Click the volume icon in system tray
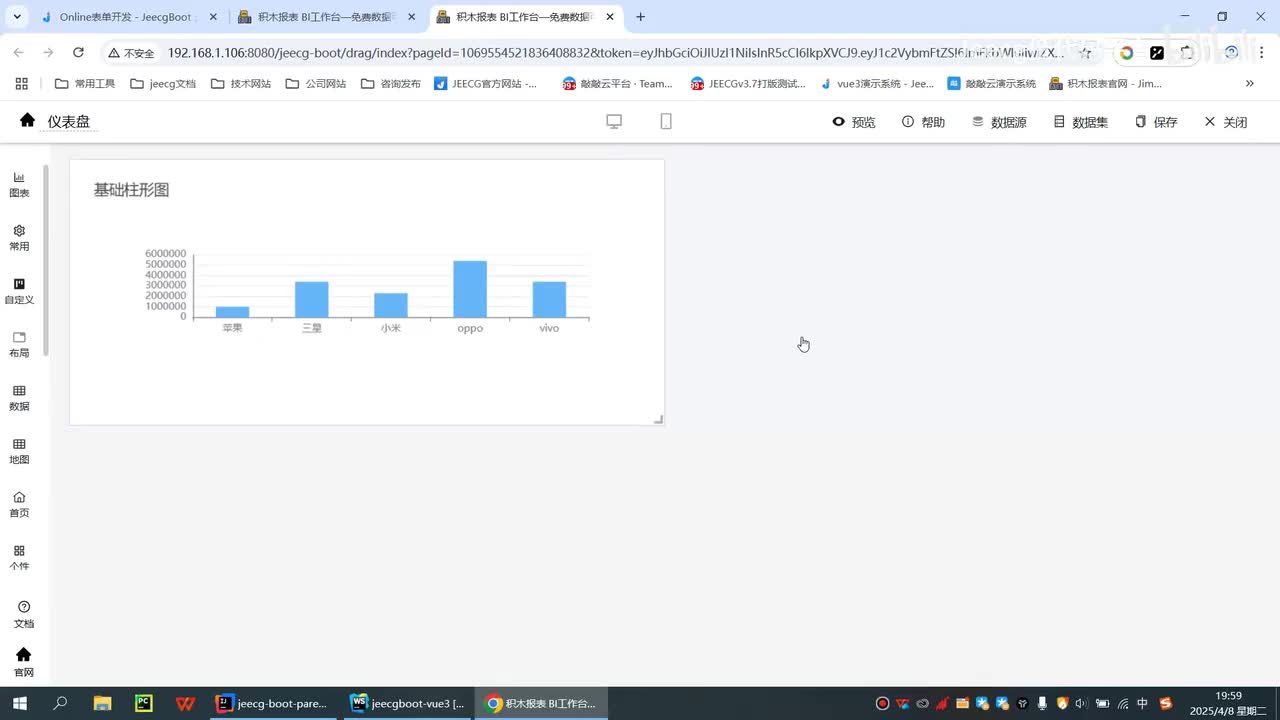This screenshot has height=720, width=1280. tap(1082, 703)
